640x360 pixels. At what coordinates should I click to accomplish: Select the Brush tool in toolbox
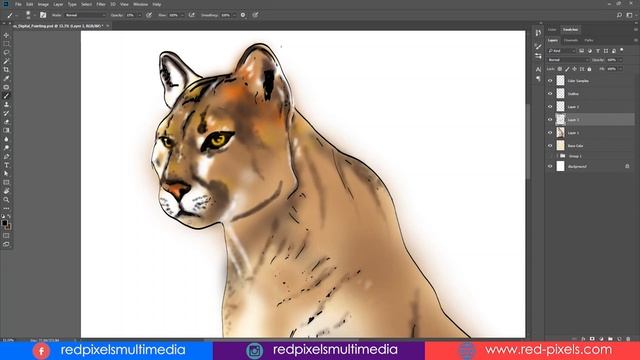(6, 96)
